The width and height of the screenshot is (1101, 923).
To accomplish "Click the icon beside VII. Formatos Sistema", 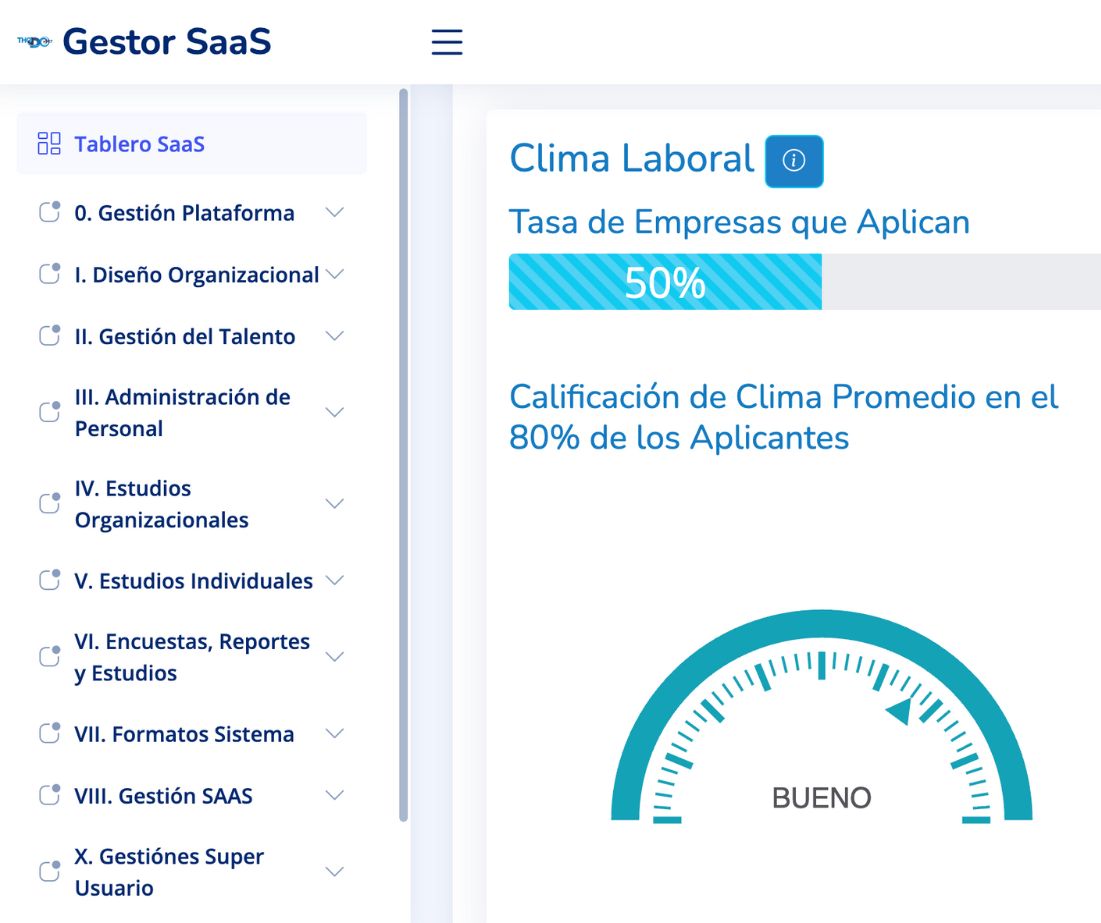I will [x=49, y=733].
